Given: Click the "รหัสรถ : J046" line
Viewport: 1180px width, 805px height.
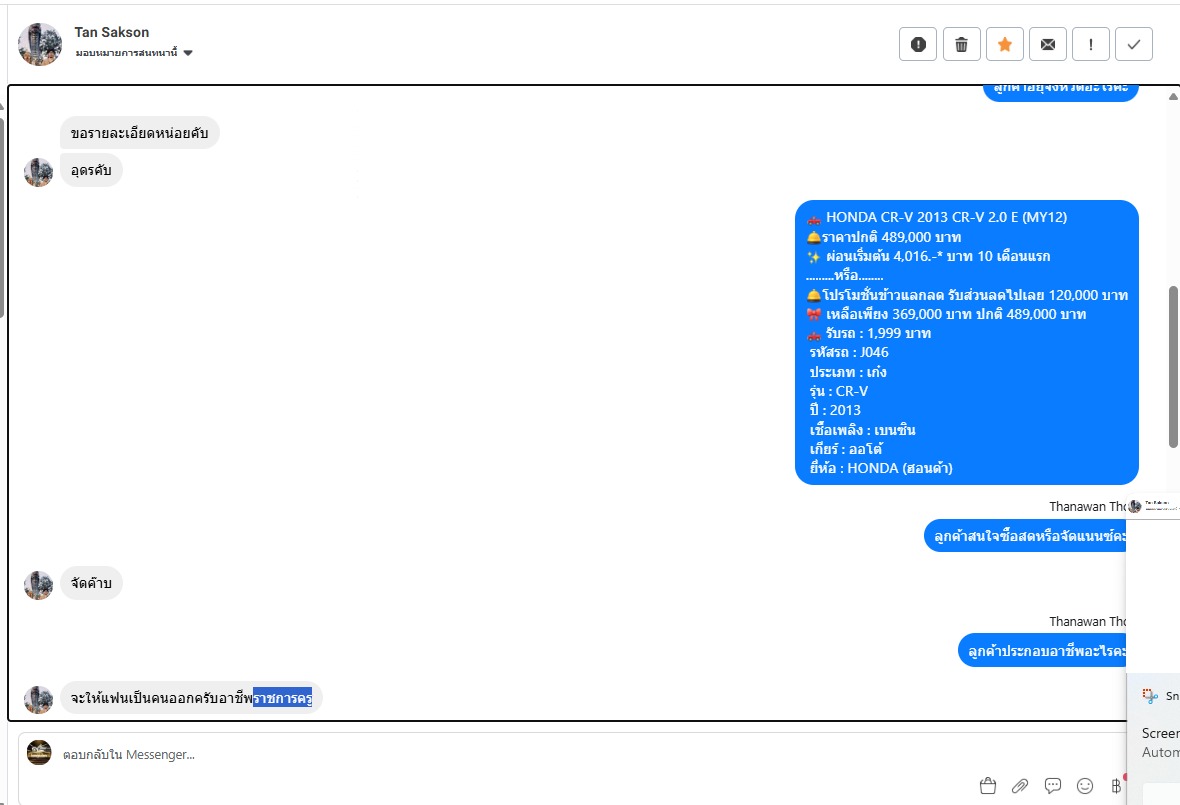Looking at the screenshot, I should (849, 352).
